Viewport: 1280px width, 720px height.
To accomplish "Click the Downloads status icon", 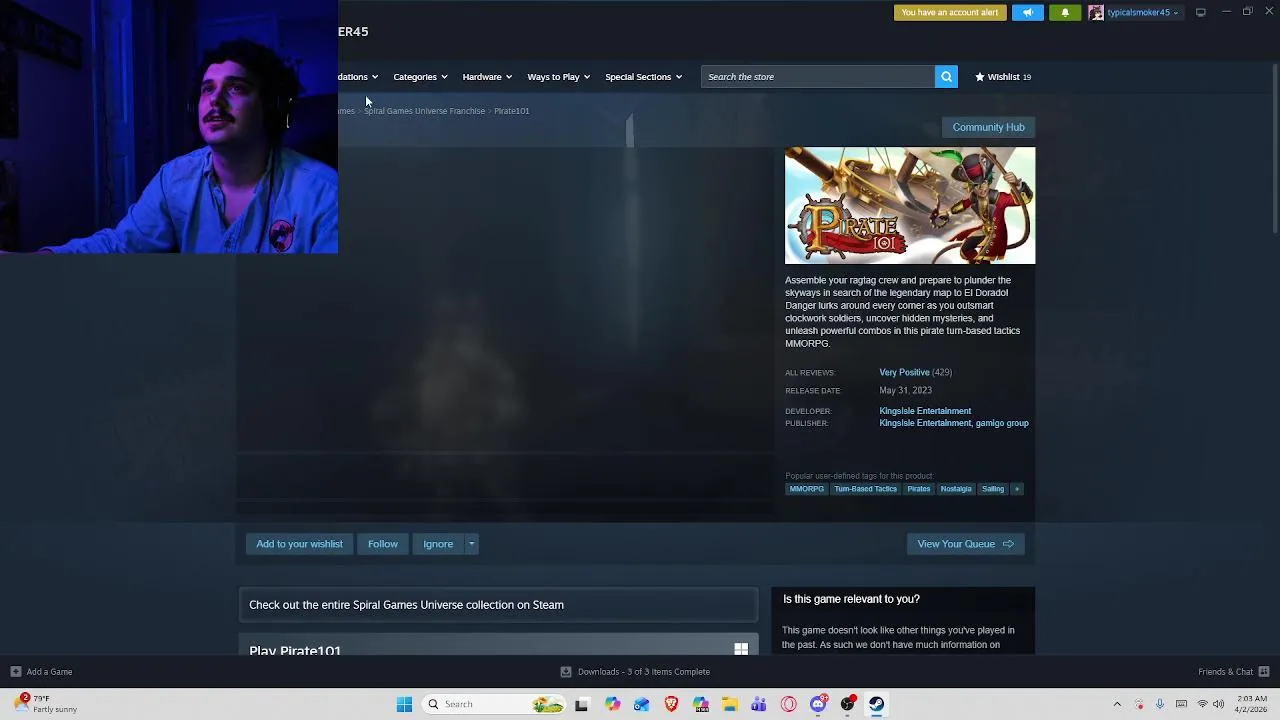I will [566, 672].
